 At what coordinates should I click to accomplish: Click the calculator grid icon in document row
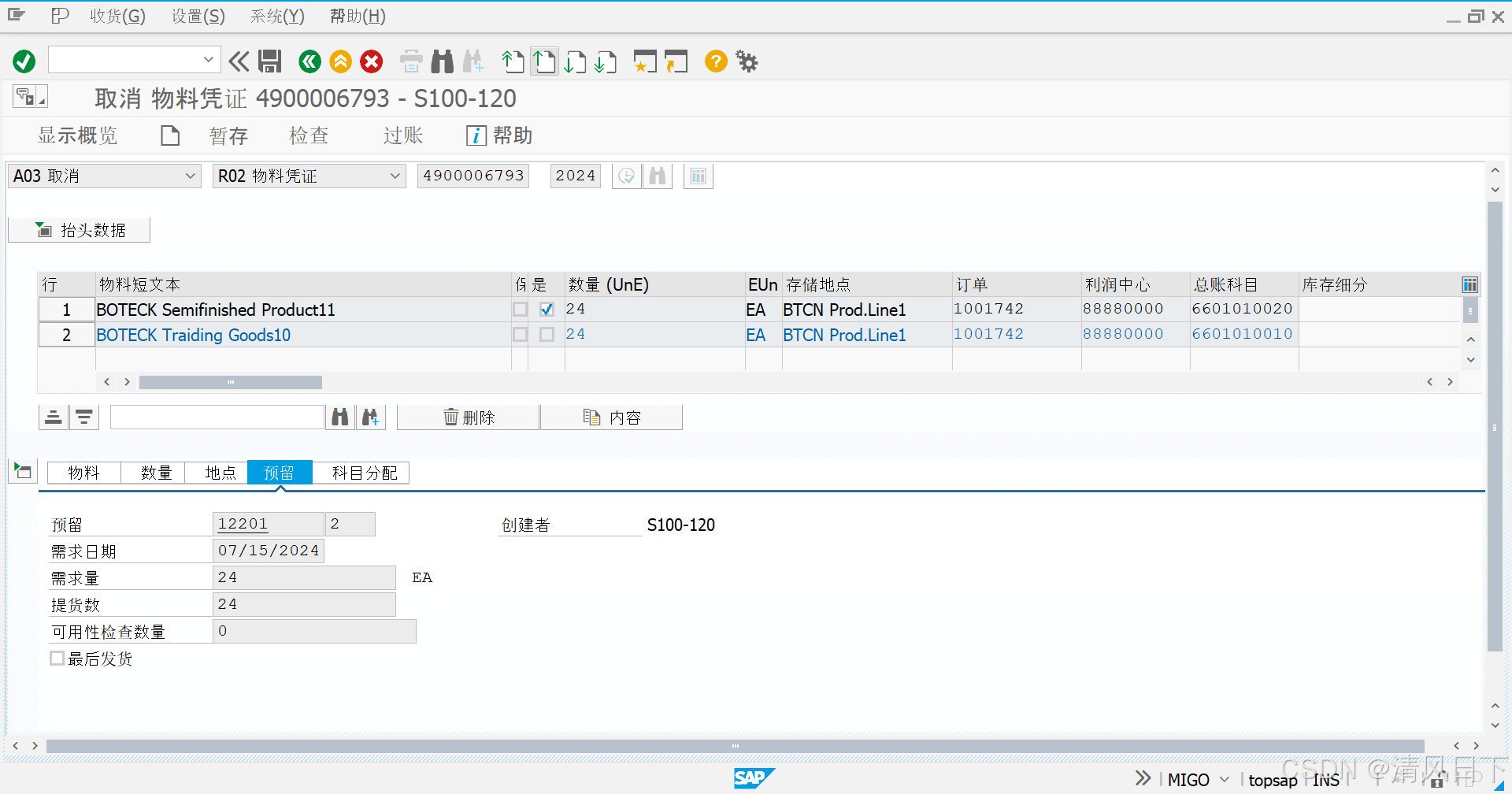coord(699,176)
